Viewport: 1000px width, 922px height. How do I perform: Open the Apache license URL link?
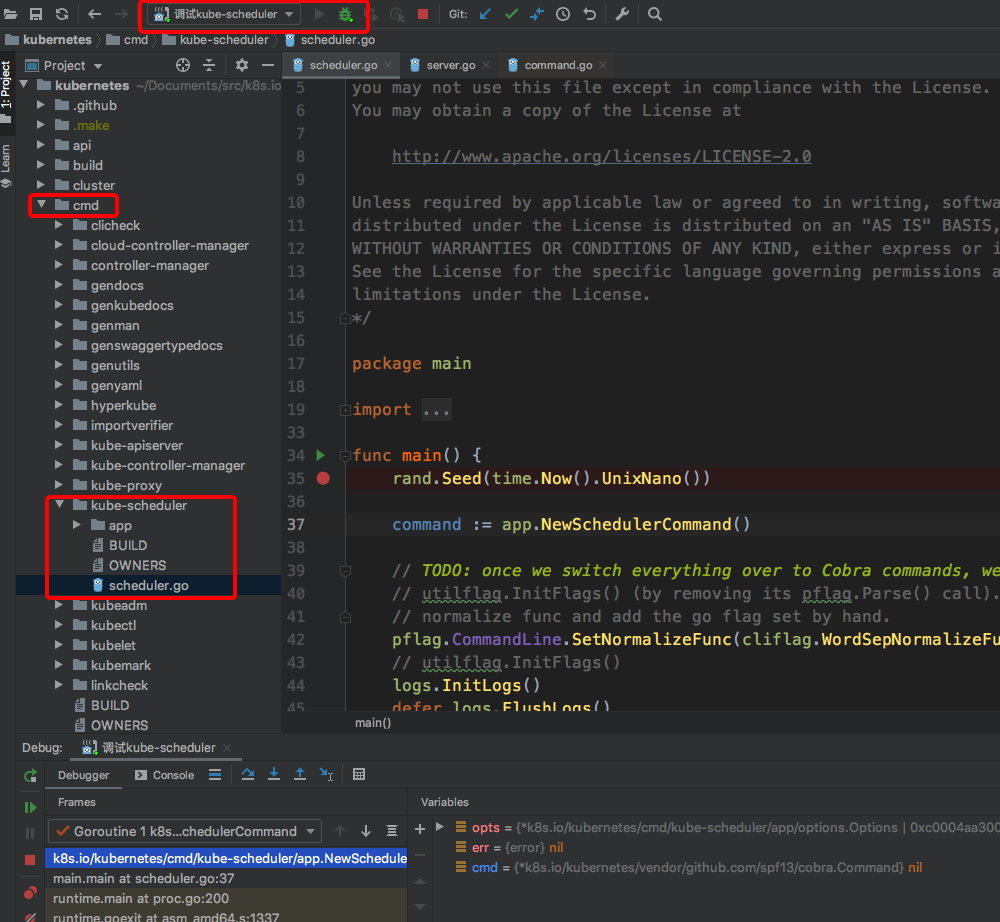601,157
